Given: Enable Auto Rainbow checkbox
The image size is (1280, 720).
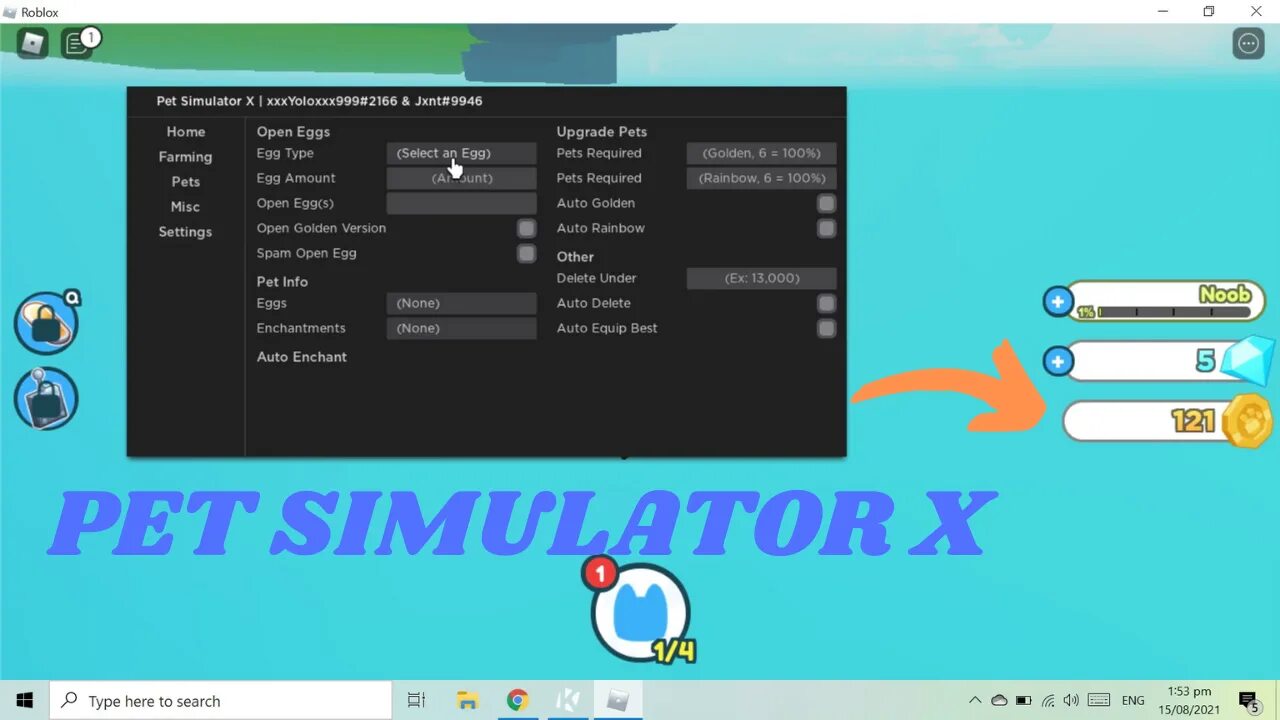Looking at the screenshot, I should pyautogui.click(x=826, y=228).
